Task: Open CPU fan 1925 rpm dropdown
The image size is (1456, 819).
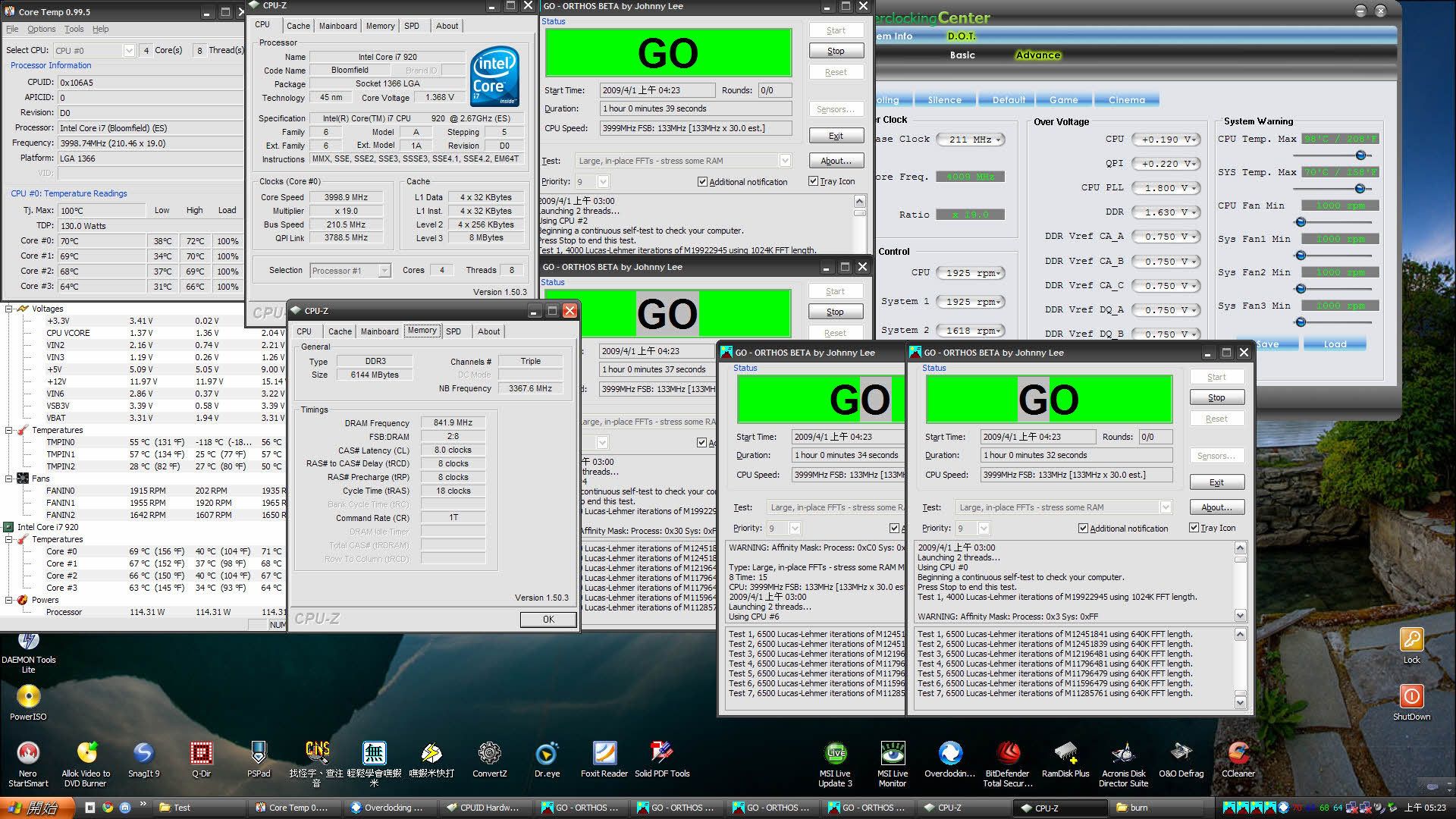Action: click(971, 273)
